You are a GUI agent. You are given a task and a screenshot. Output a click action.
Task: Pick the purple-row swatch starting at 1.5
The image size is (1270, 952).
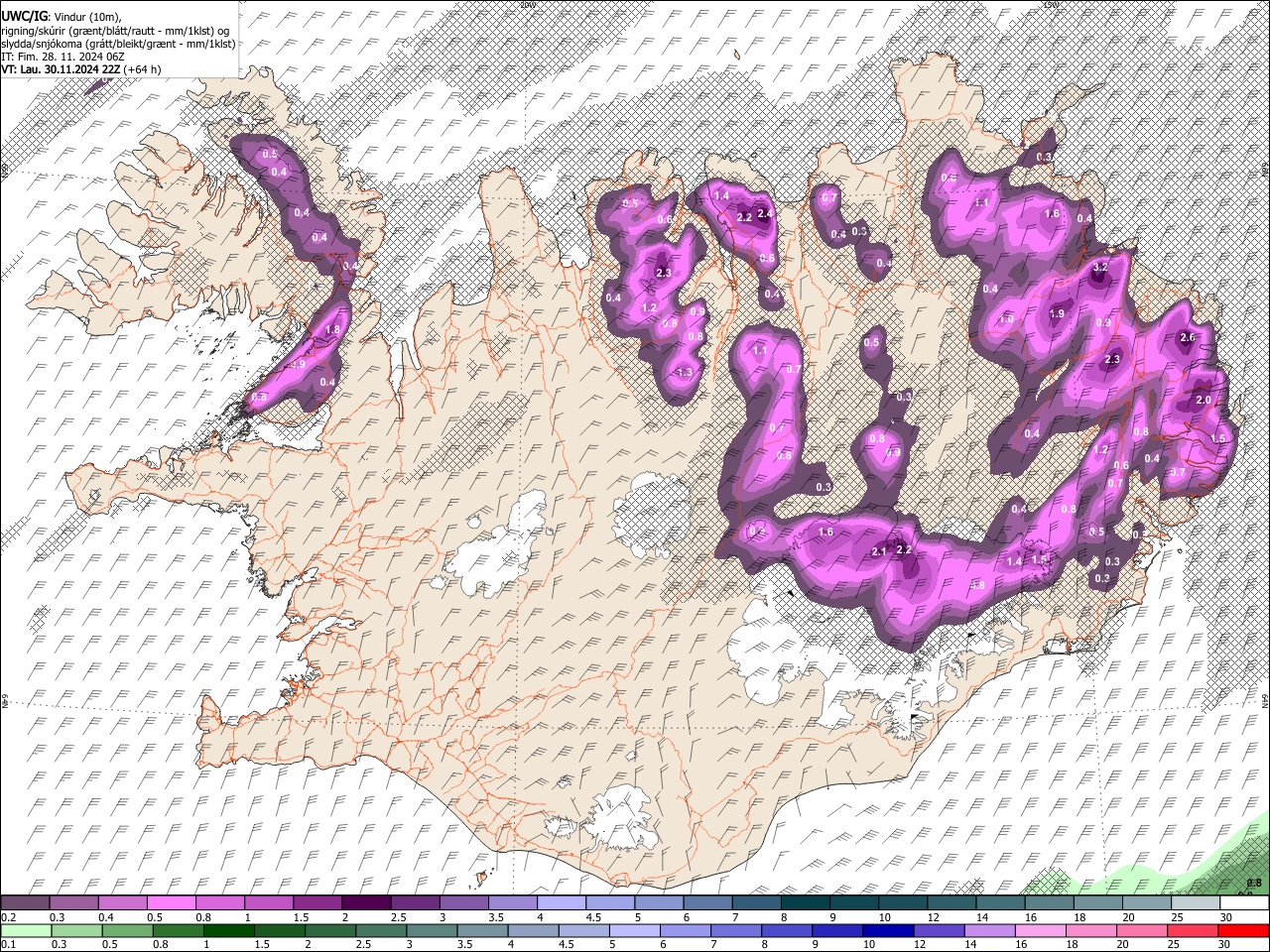coord(317,903)
